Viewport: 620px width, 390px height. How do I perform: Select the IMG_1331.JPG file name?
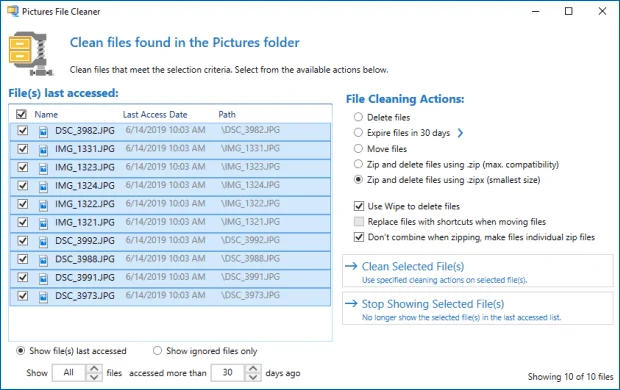[x=85, y=149]
